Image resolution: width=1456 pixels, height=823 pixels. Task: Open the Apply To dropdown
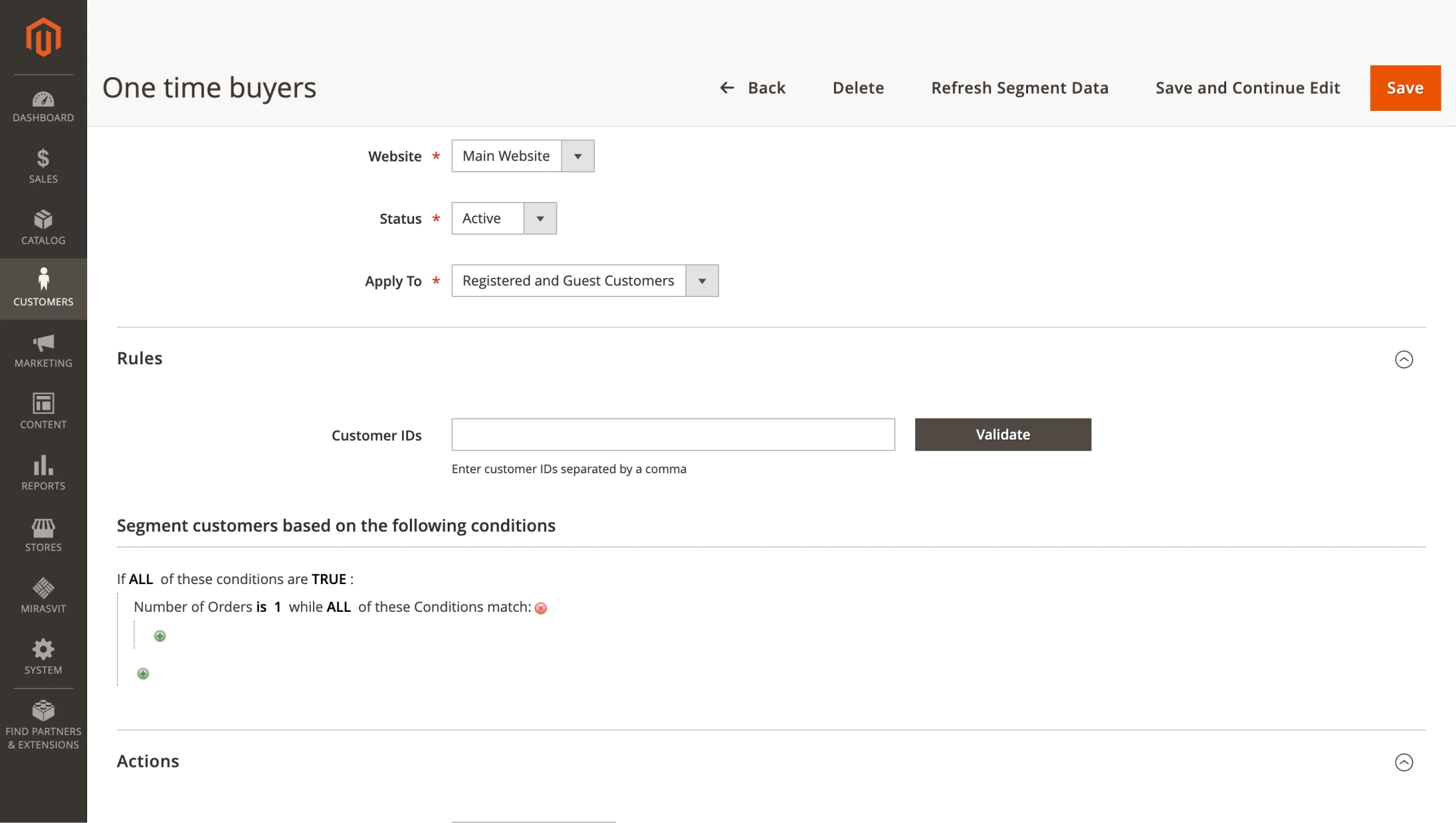[584, 281]
